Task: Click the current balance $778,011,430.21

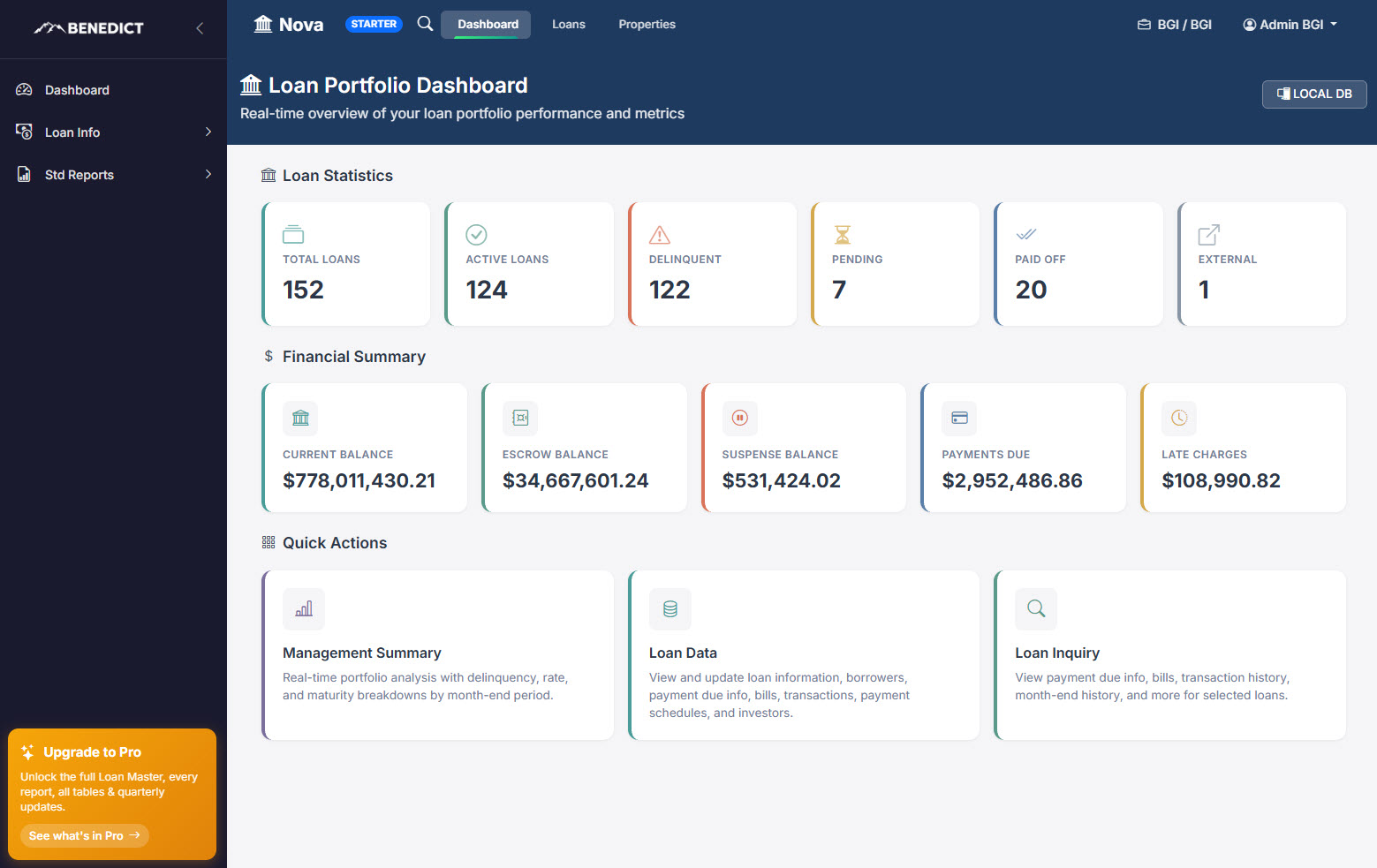Action: [x=359, y=480]
